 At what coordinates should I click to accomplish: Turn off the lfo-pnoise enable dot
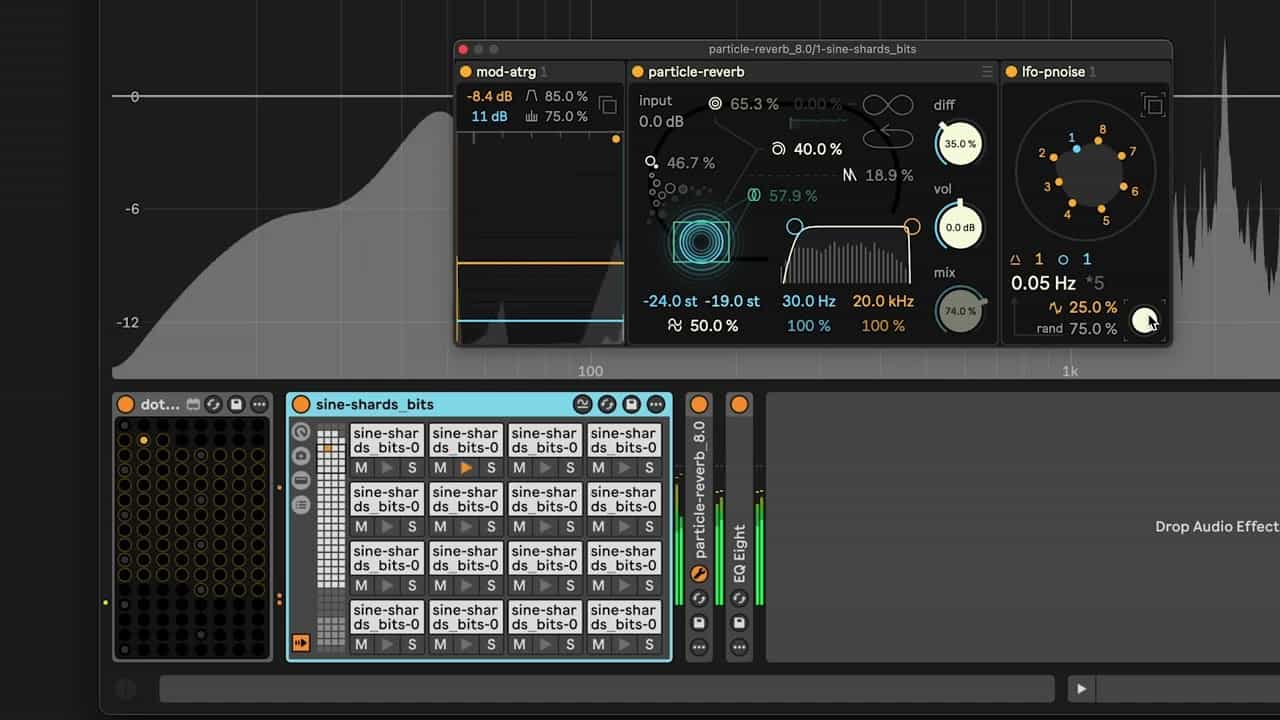coord(1012,72)
